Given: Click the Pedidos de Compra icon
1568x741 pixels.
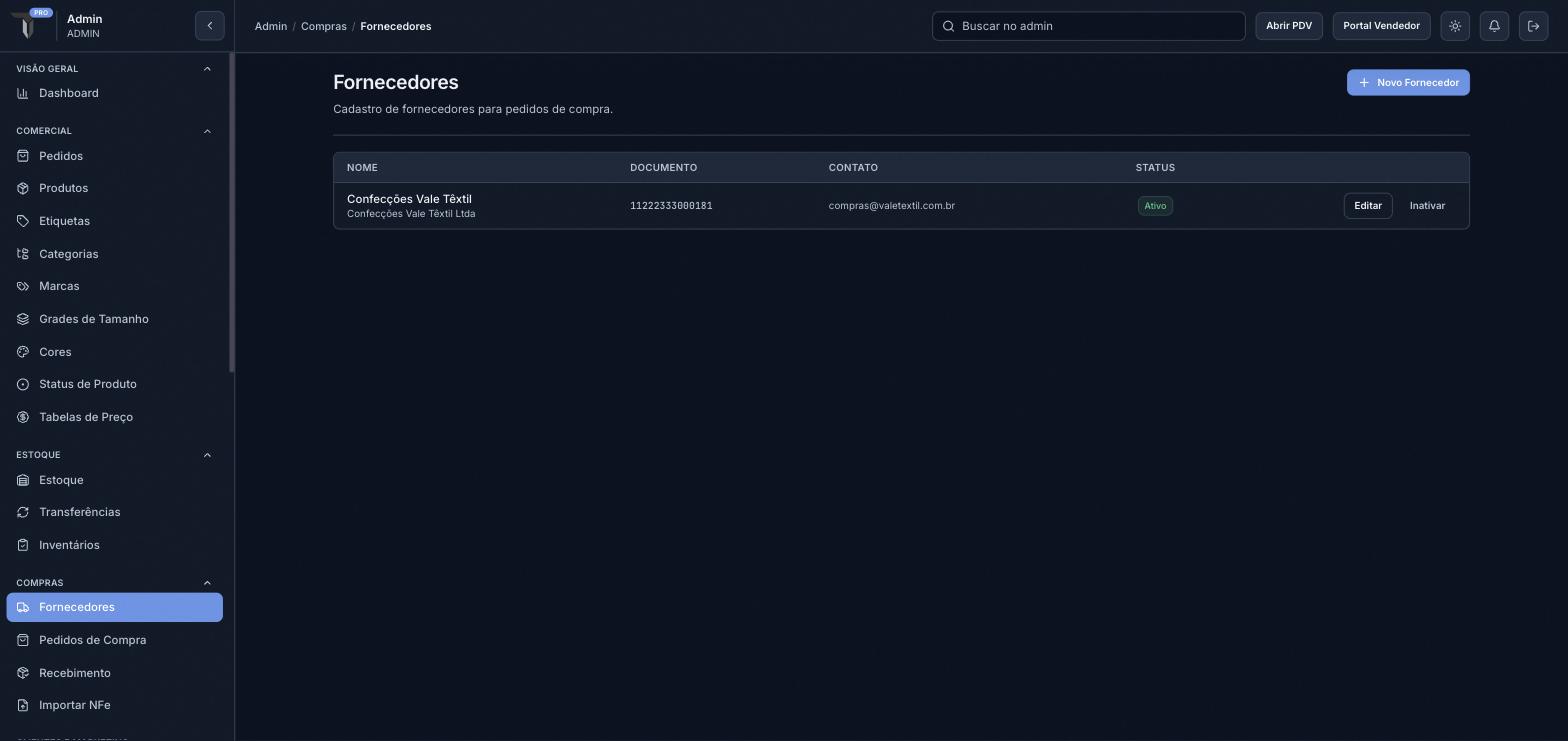Looking at the screenshot, I should click(23, 640).
